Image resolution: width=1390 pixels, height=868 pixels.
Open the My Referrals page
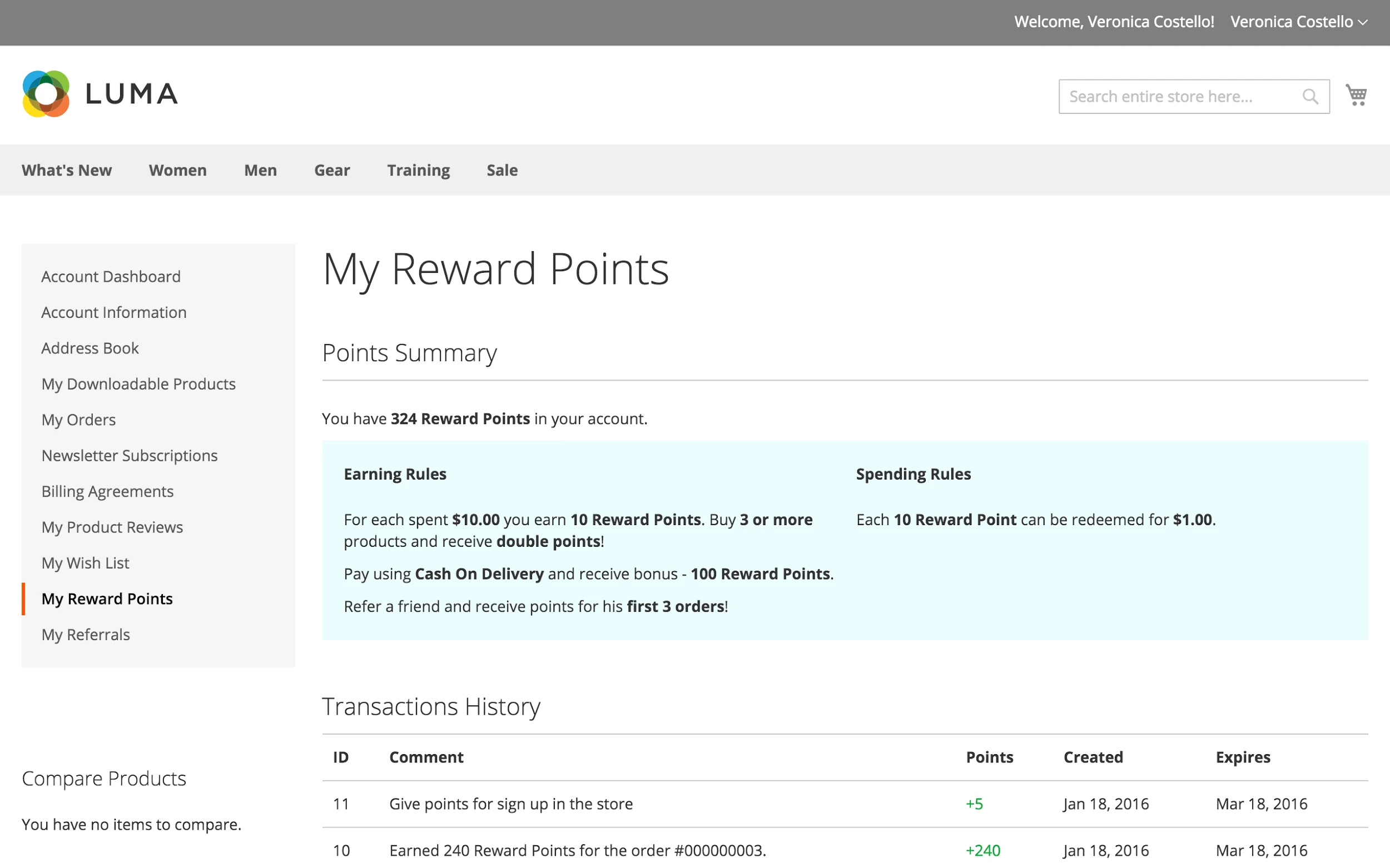(x=85, y=635)
